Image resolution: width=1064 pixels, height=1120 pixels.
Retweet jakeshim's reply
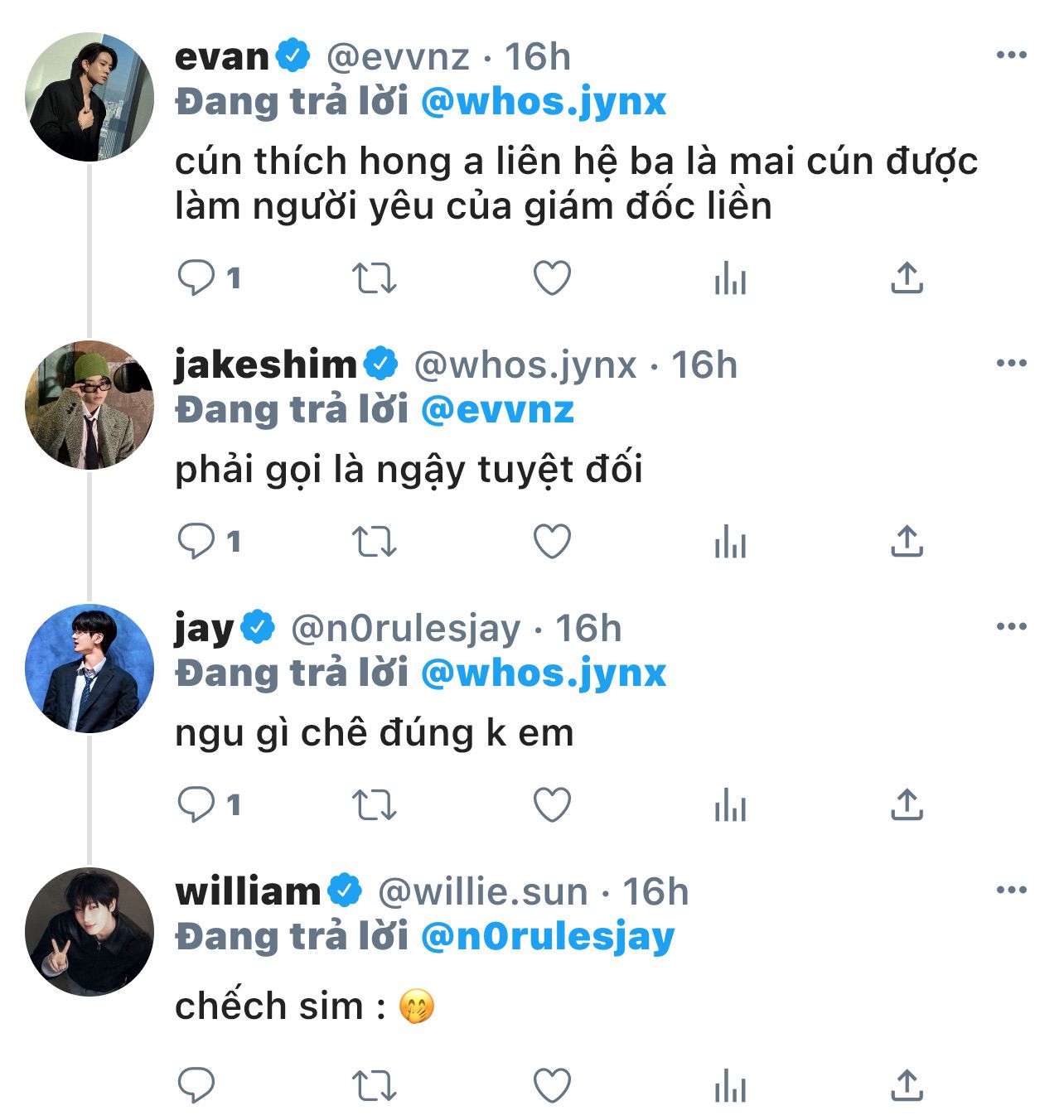375,542
